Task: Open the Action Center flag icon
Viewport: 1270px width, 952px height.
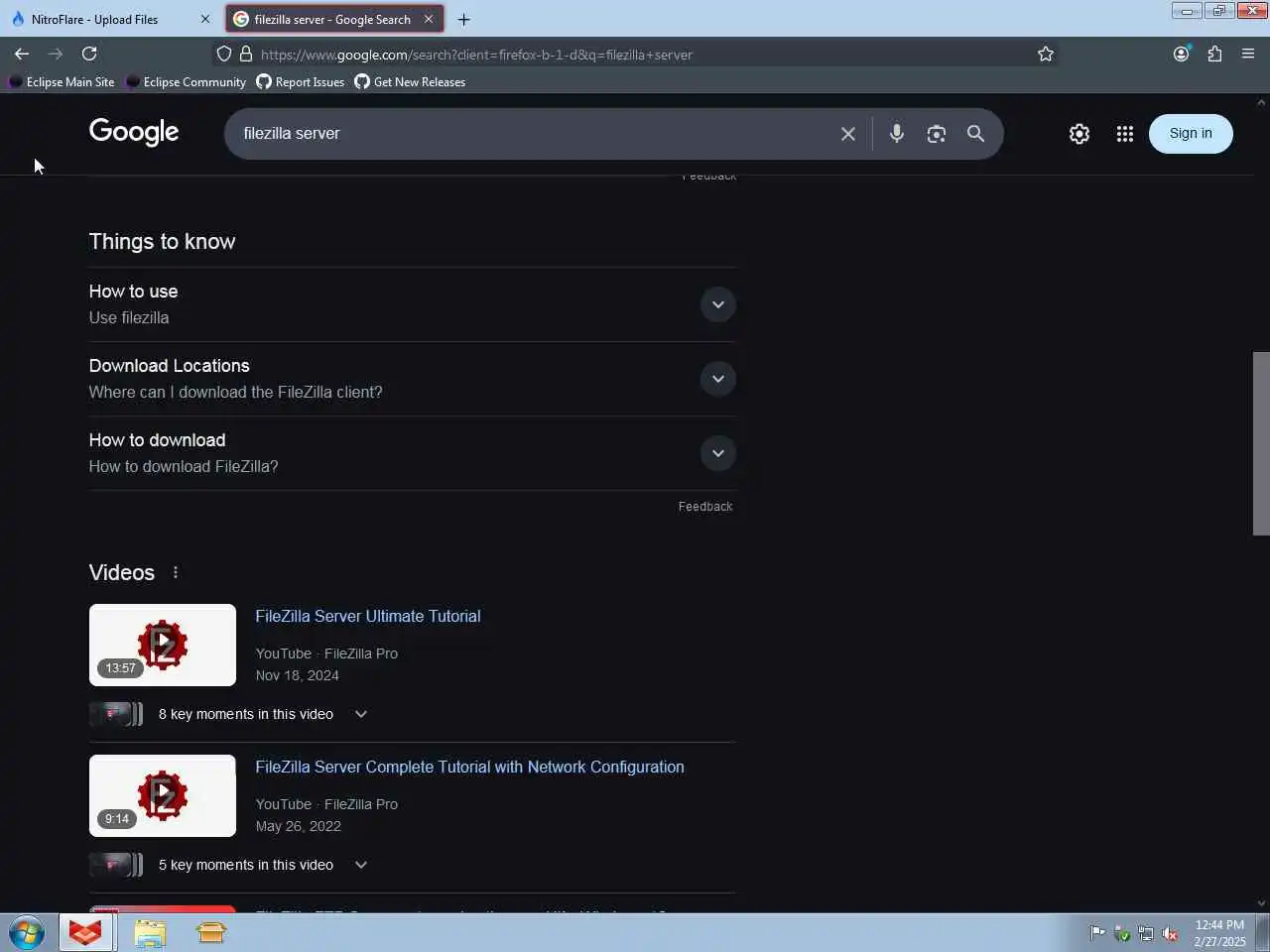Action: point(1097,933)
